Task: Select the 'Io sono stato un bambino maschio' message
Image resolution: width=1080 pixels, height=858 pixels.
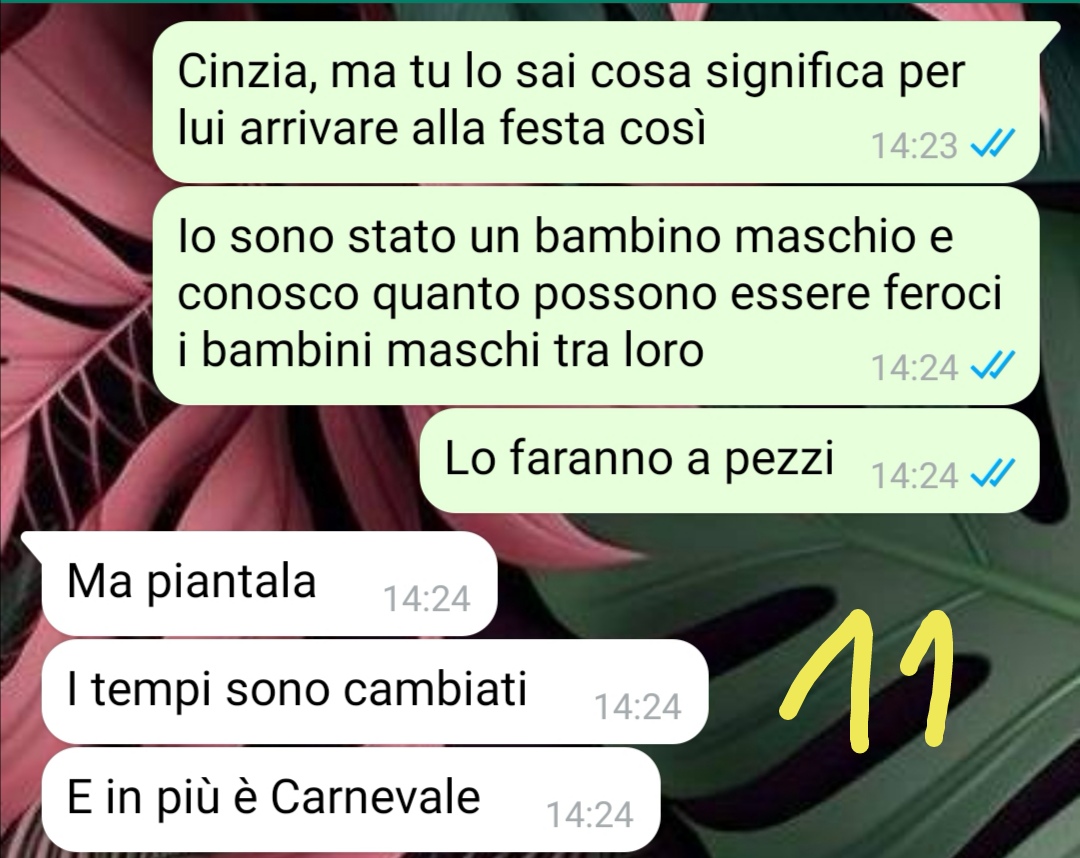Action: [595, 295]
